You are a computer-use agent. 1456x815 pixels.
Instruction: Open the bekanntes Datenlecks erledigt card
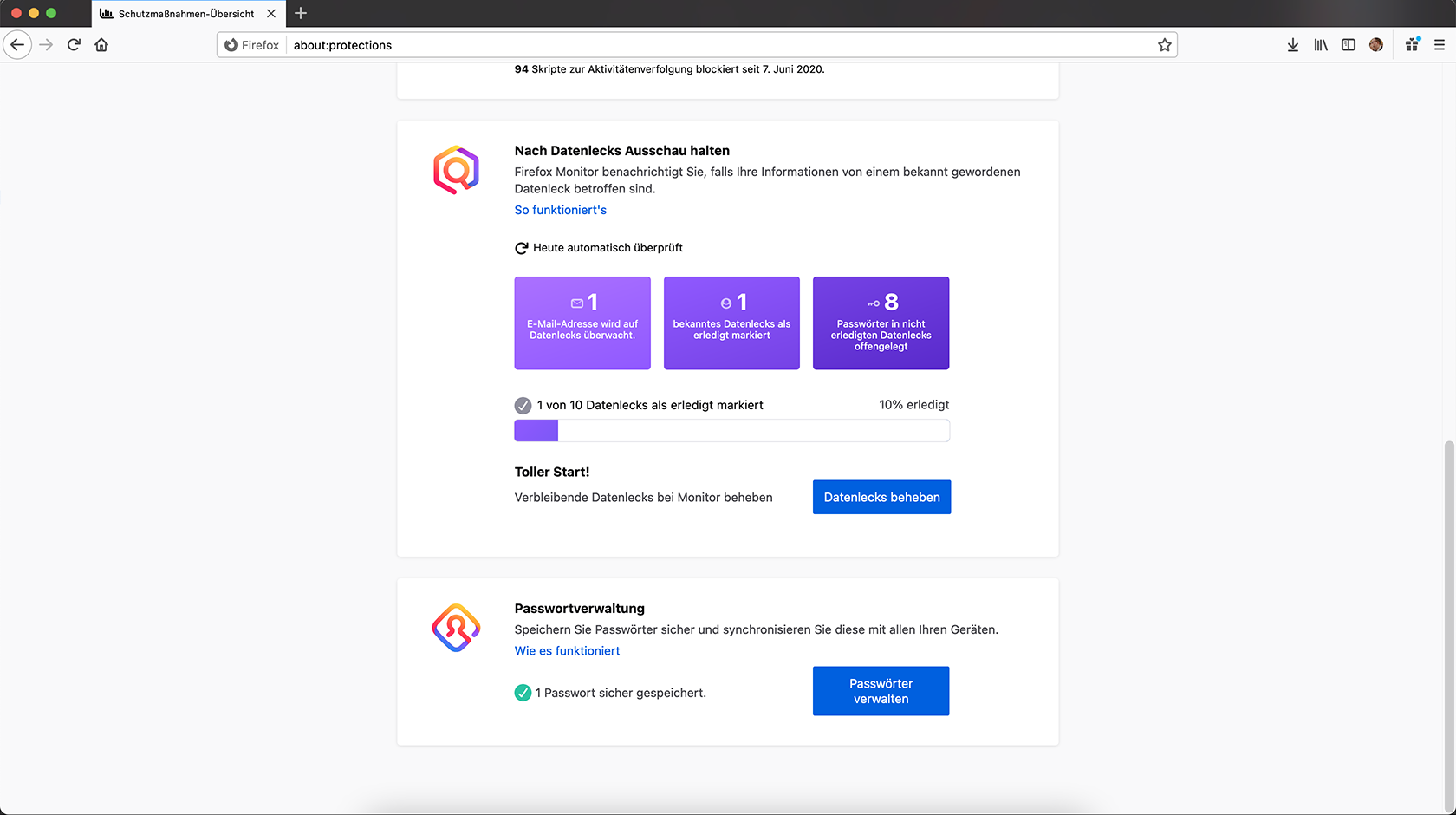[731, 323]
